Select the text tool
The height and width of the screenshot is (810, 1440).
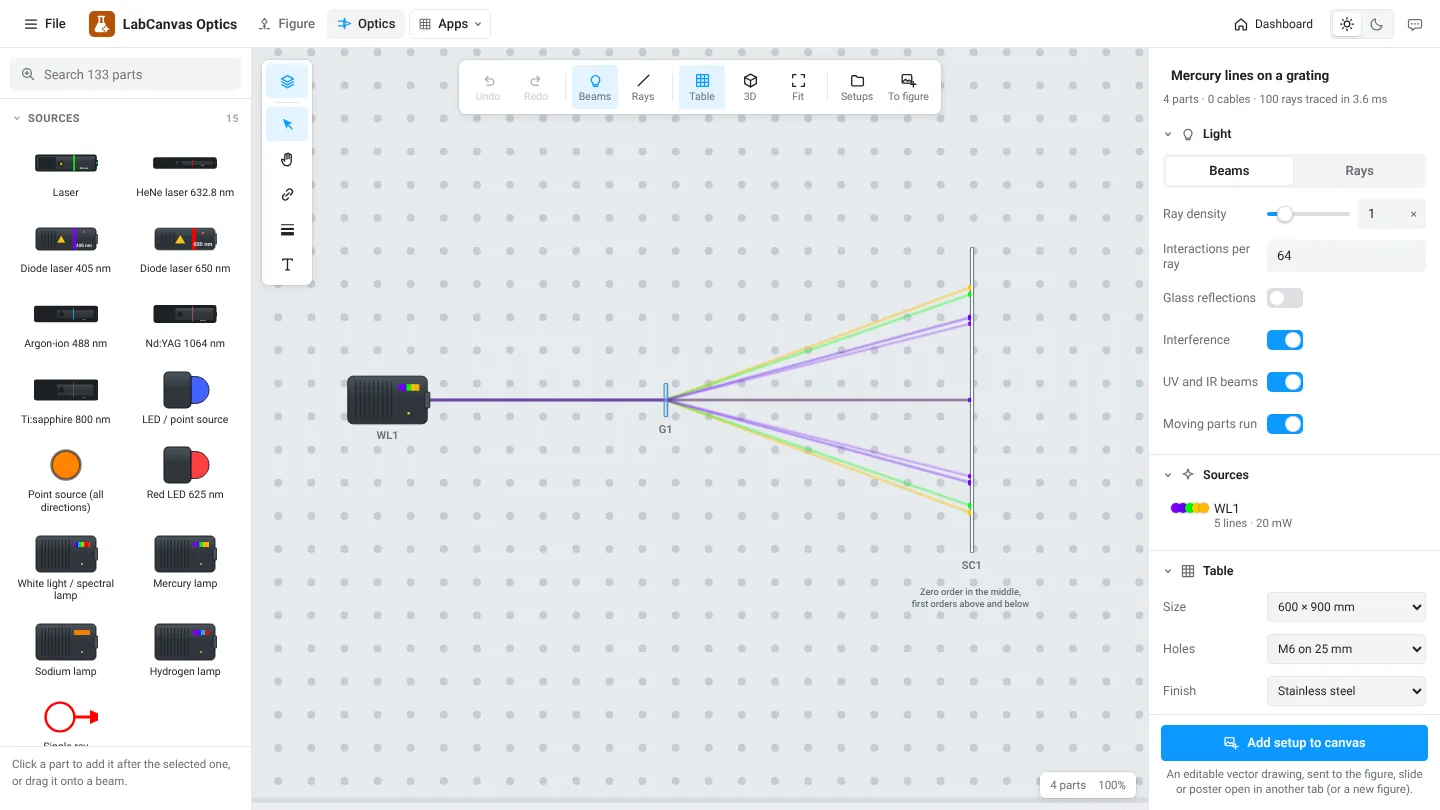click(x=287, y=265)
